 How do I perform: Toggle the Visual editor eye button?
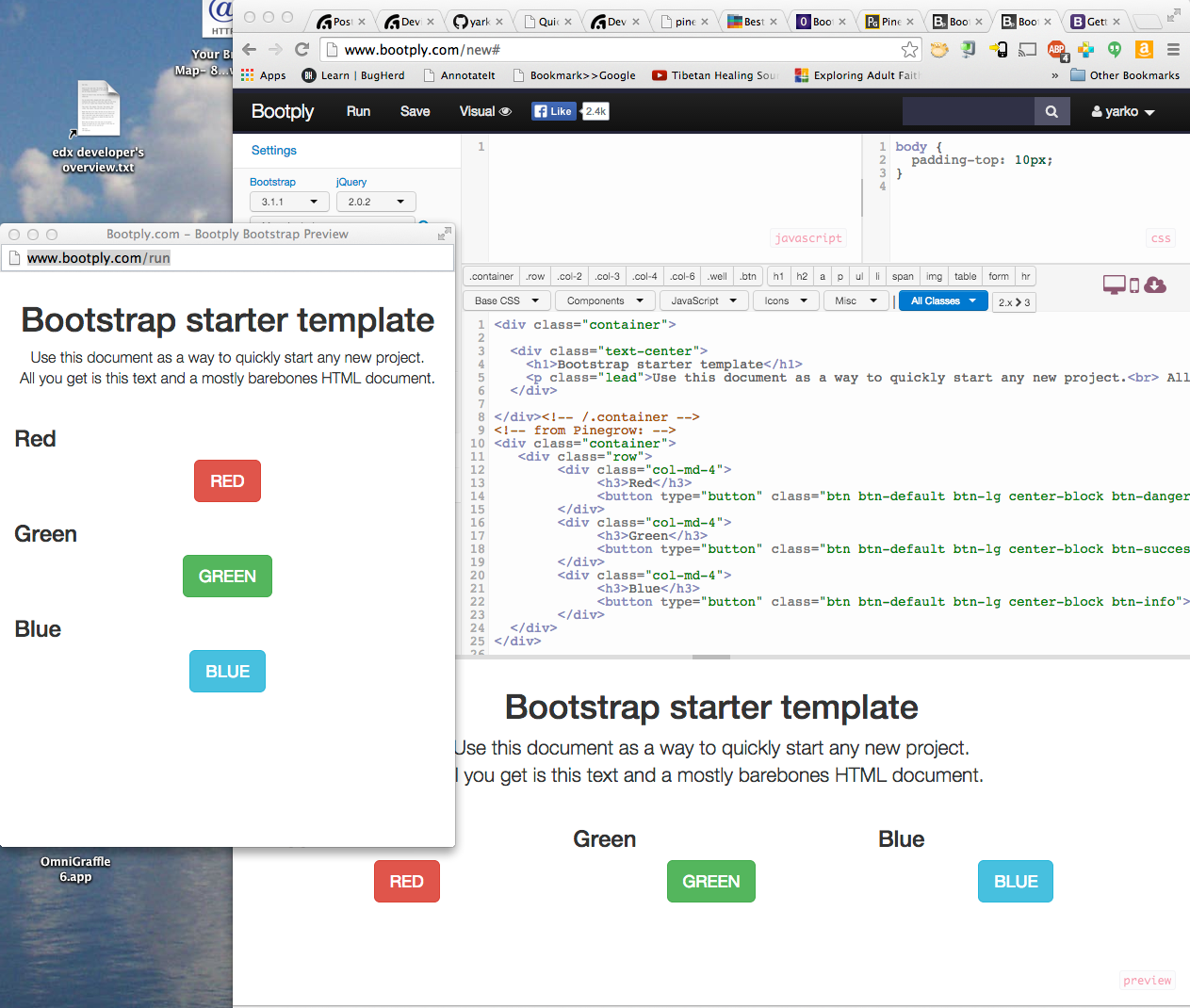pyautogui.click(x=485, y=111)
